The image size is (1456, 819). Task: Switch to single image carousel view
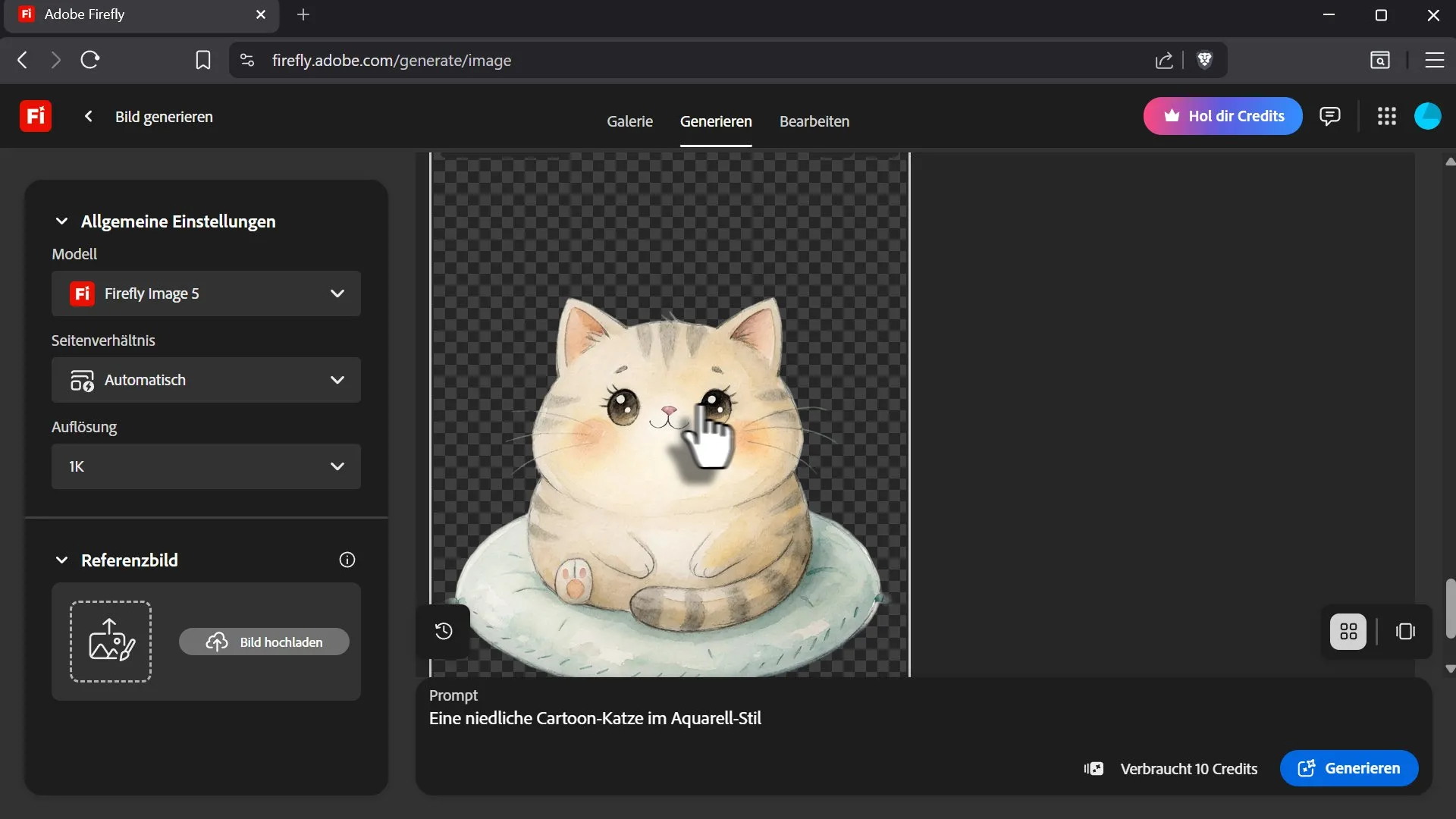pos(1405,632)
